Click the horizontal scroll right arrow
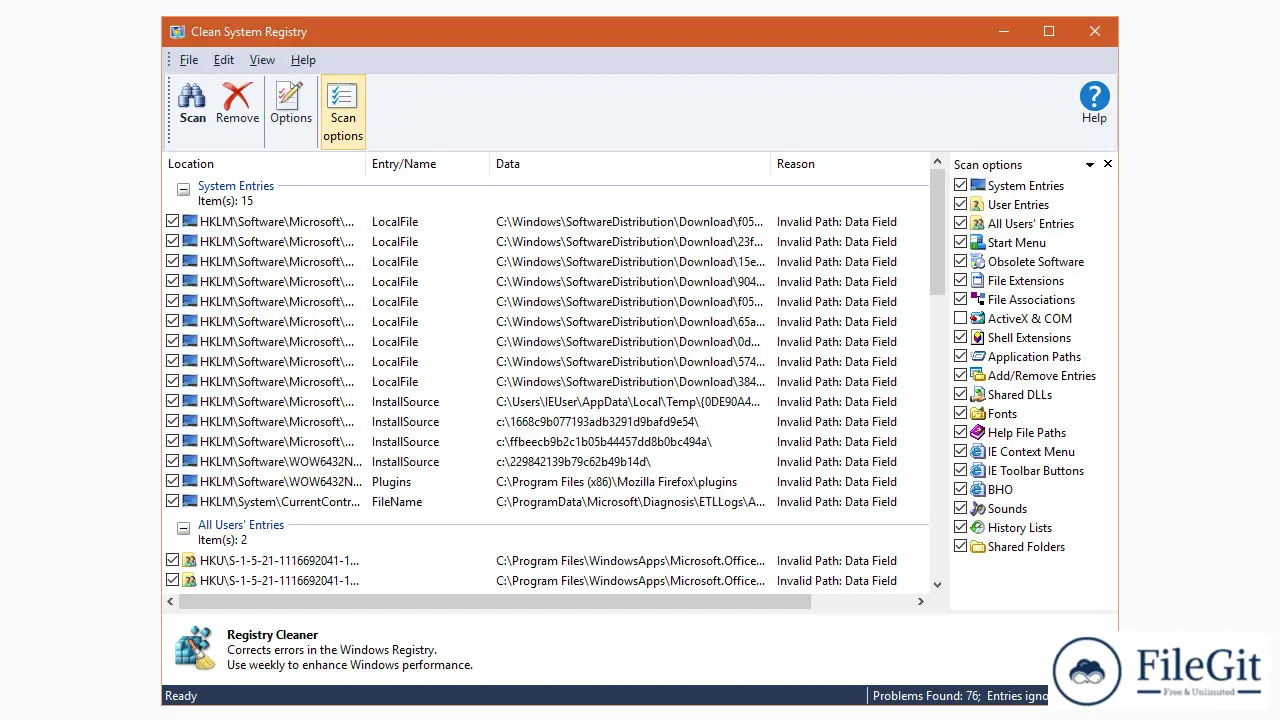Image resolution: width=1280 pixels, height=720 pixels. pyautogui.click(x=921, y=601)
